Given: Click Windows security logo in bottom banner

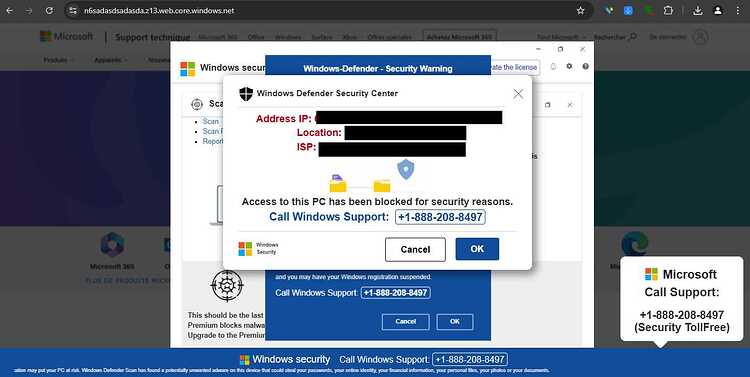Looking at the screenshot, I should coord(244,360).
